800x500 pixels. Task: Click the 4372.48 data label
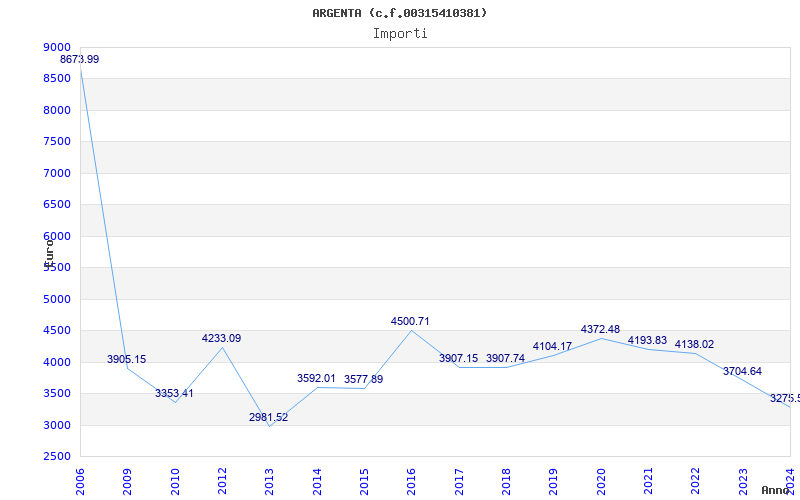coord(600,330)
